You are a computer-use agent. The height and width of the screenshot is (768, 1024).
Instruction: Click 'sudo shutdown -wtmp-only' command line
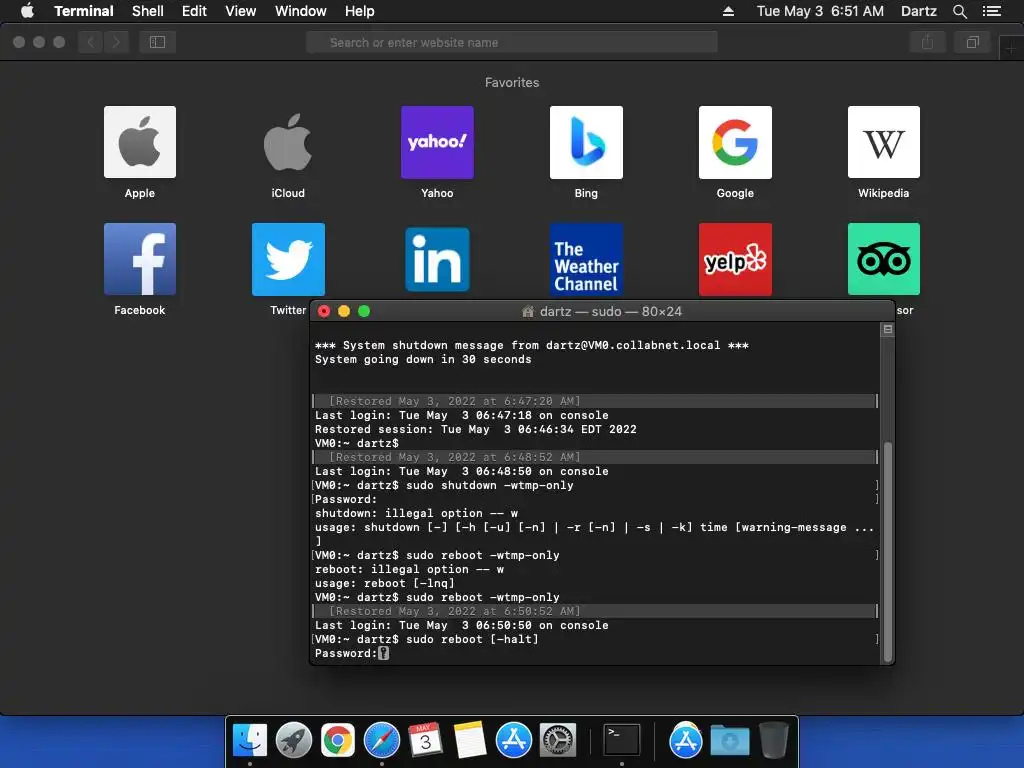pos(444,485)
